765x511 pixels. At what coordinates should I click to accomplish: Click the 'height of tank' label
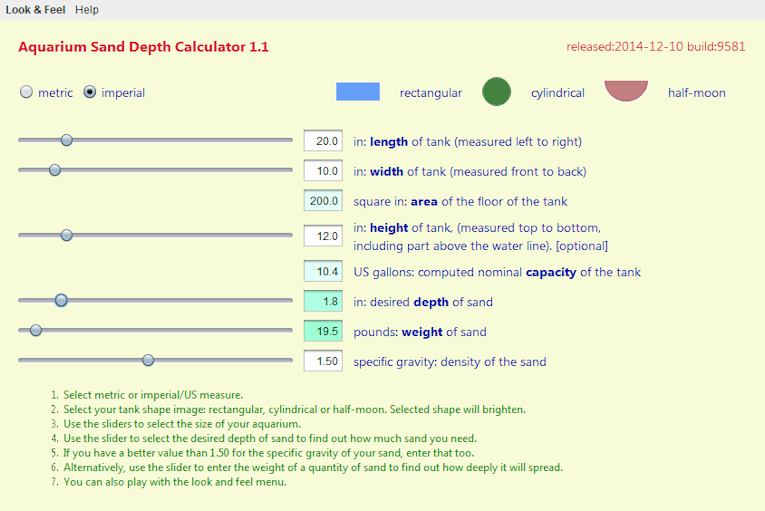[x=481, y=237]
